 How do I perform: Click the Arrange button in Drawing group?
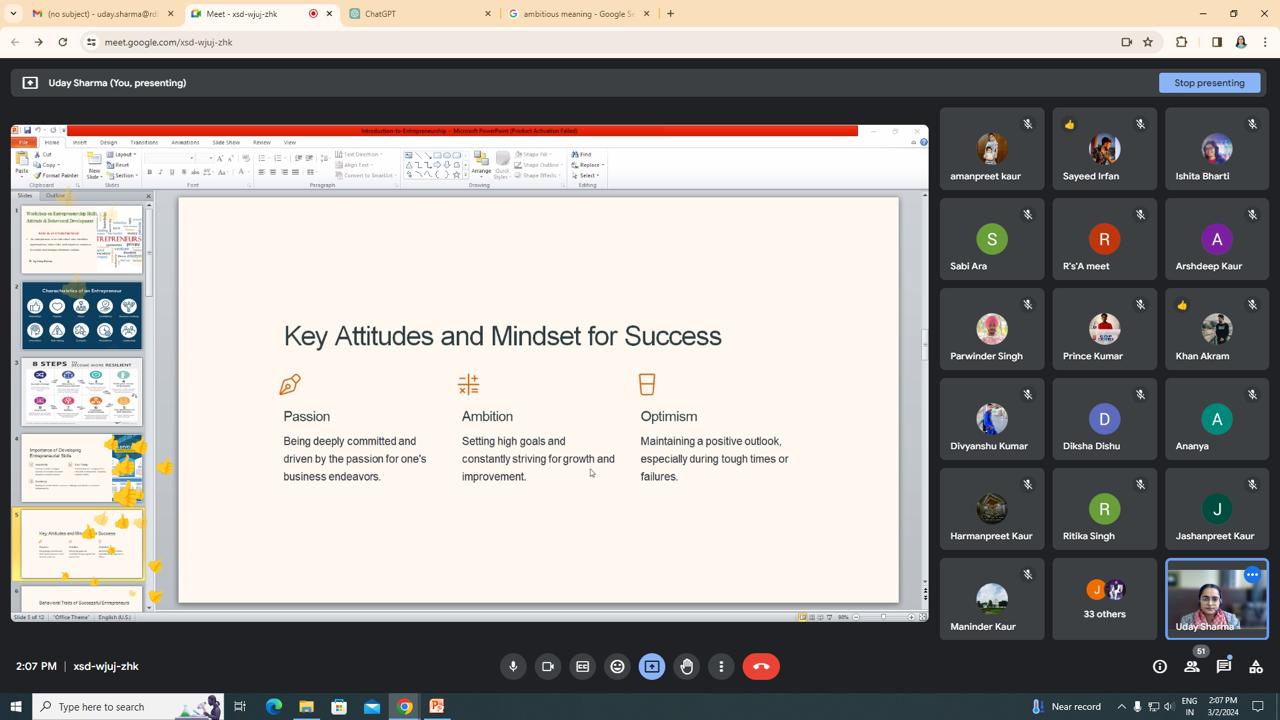(x=481, y=165)
